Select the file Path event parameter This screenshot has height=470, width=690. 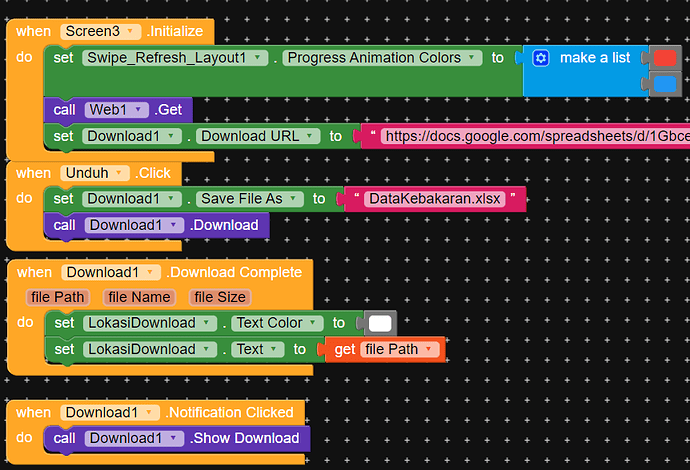pyautogui.click(x=57, y=297)
